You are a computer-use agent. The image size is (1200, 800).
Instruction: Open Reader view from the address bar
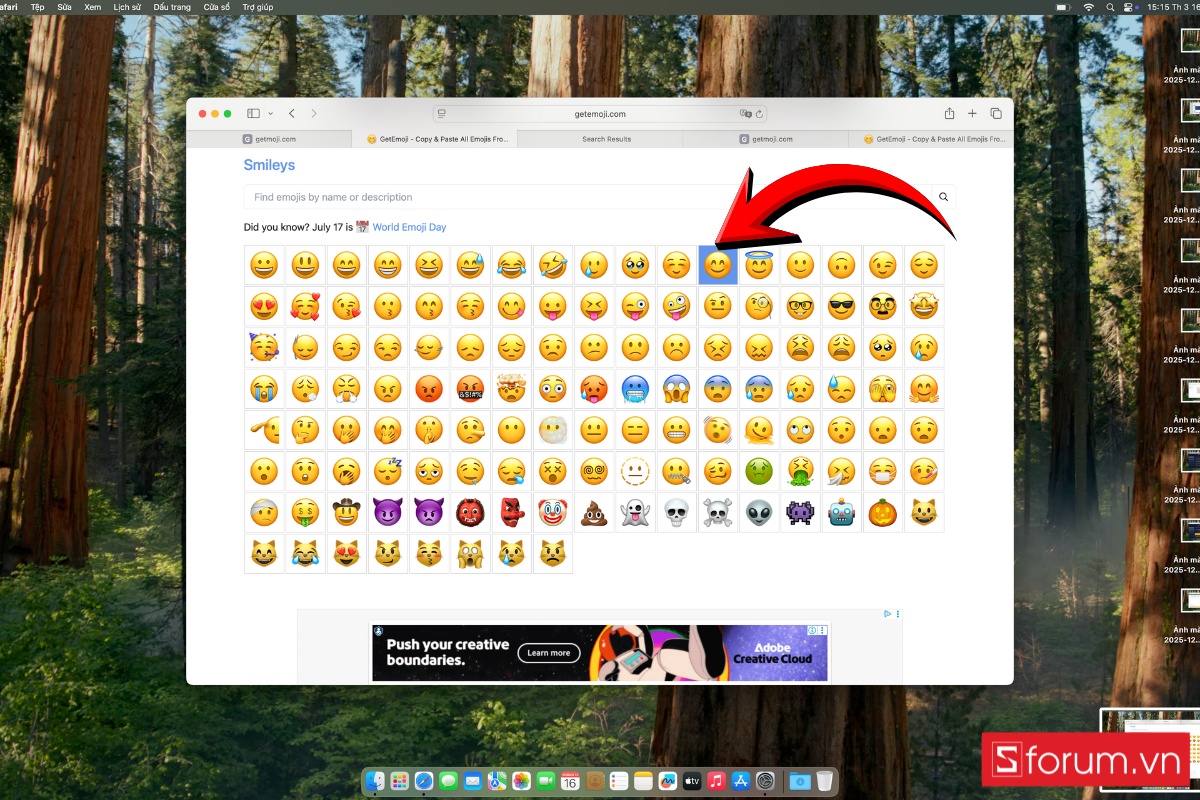(441, 113)
